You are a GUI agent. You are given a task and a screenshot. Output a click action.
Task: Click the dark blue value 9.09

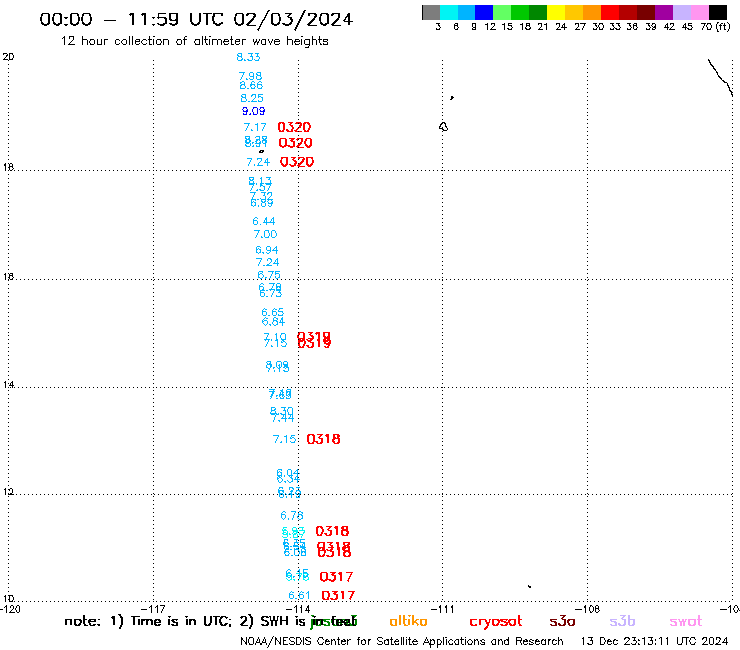coord(253,111)
